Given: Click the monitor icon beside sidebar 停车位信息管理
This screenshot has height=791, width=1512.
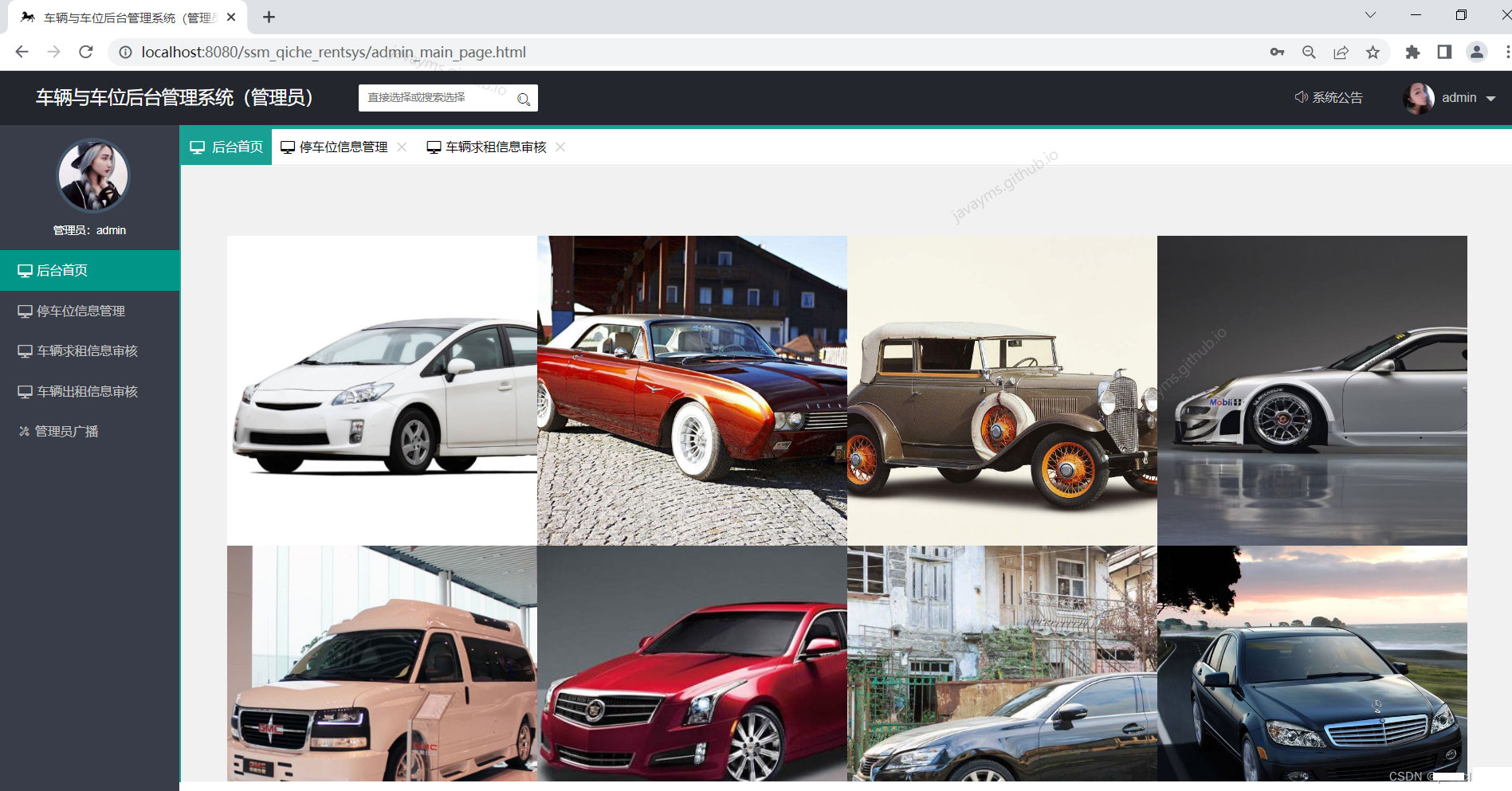Looking at the screenshot, I should pos(25,311).
